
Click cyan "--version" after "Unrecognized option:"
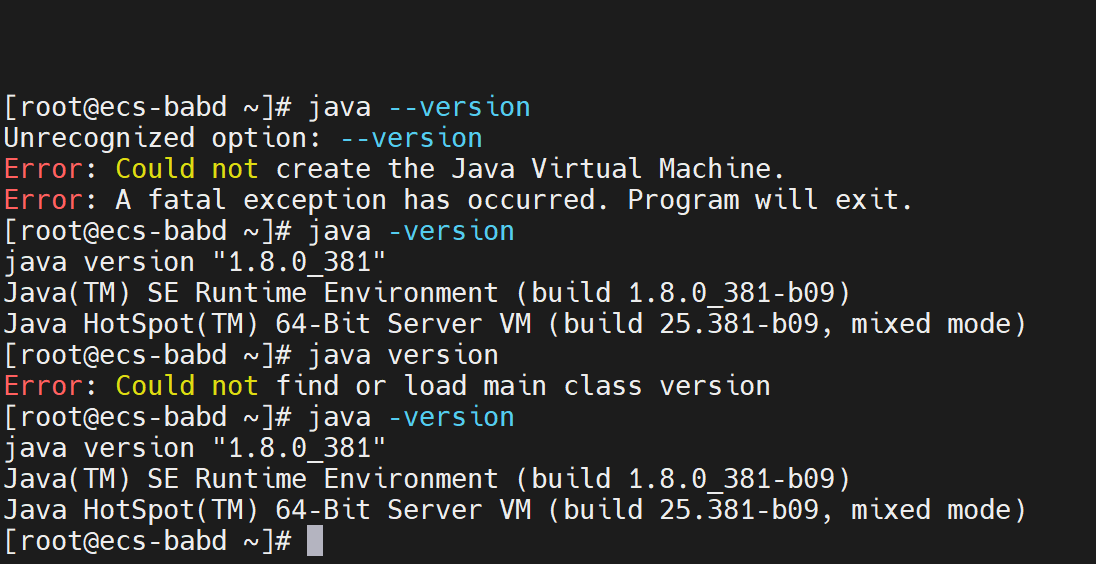(412, 138)
